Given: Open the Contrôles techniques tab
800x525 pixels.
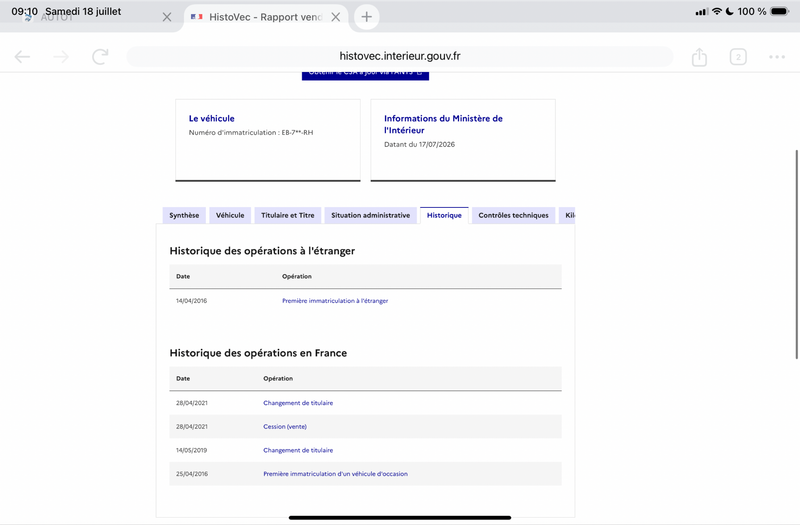Looking at the screenshot, I should click(513, 215).
